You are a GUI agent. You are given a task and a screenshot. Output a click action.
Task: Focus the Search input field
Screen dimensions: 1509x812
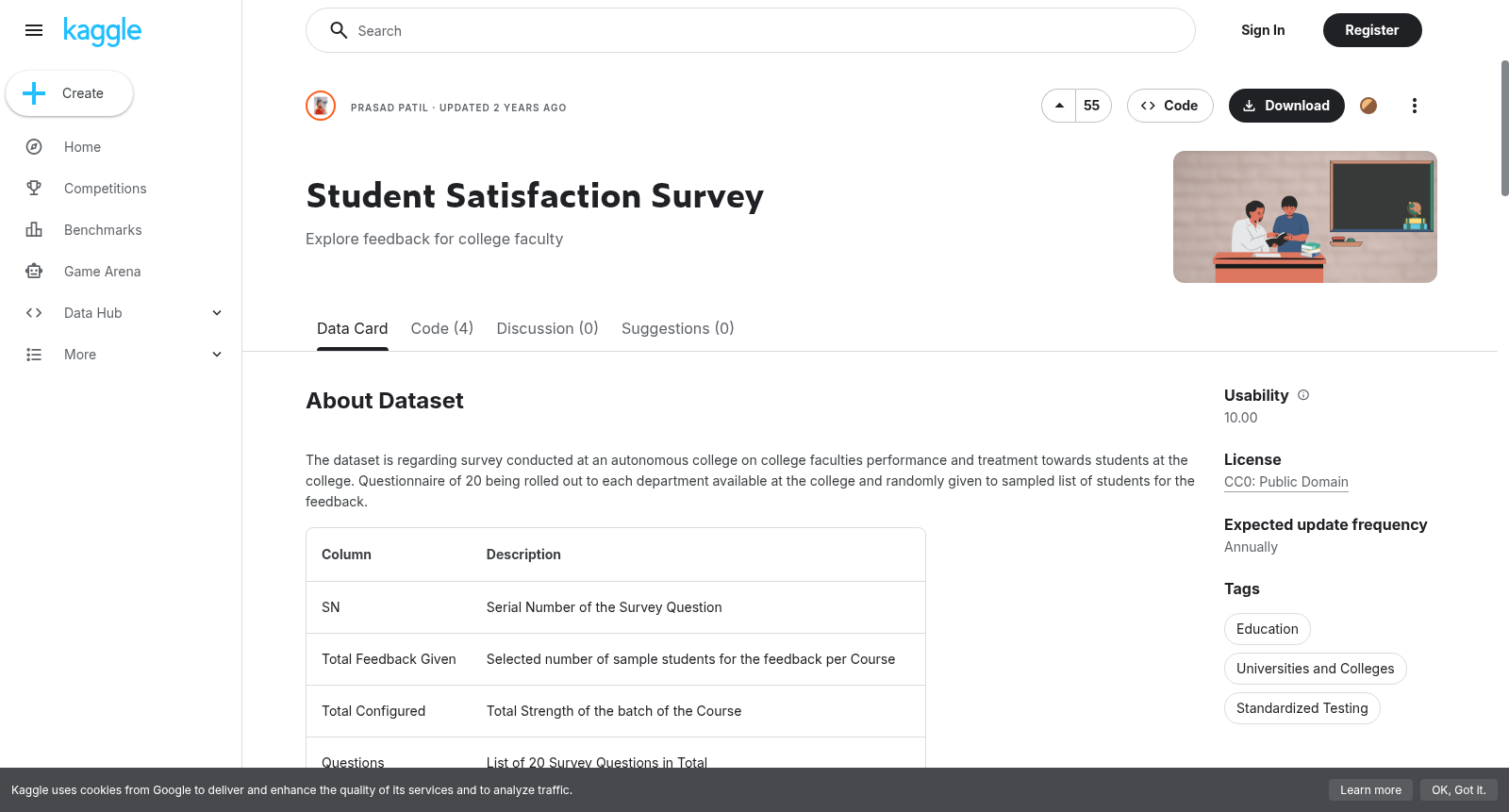click(x=751, y=30)
